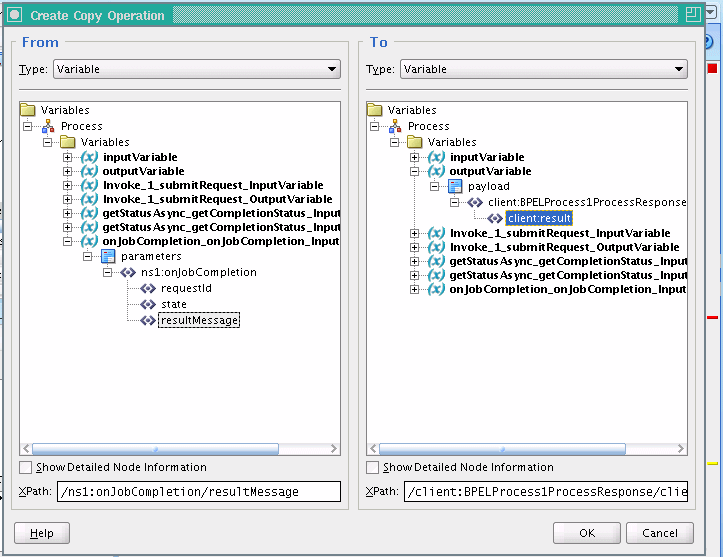
Task: Click the root Variables folder icon in the To tree
Action: click(375, 110)
